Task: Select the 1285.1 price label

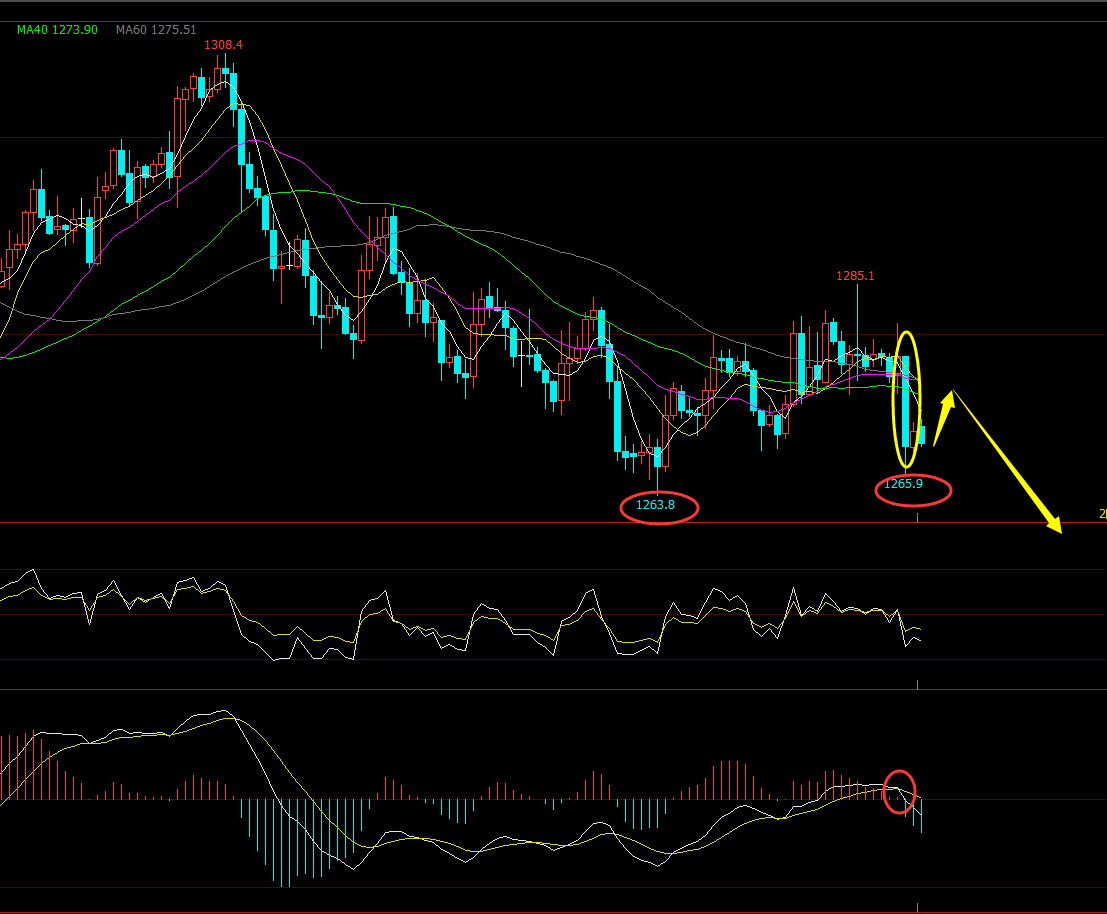Action: click(855, 275)
